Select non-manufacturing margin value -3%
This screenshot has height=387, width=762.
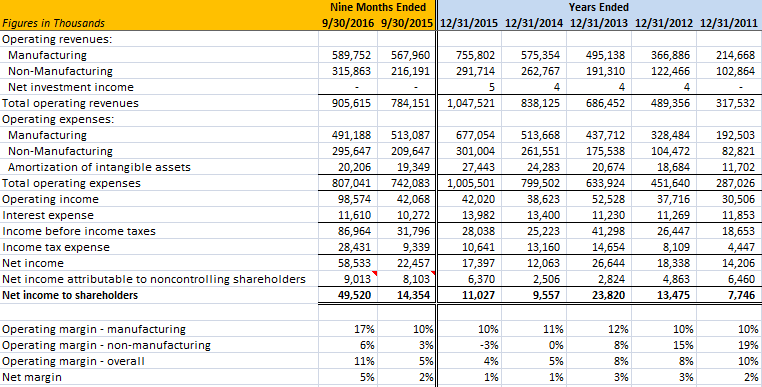490,345
